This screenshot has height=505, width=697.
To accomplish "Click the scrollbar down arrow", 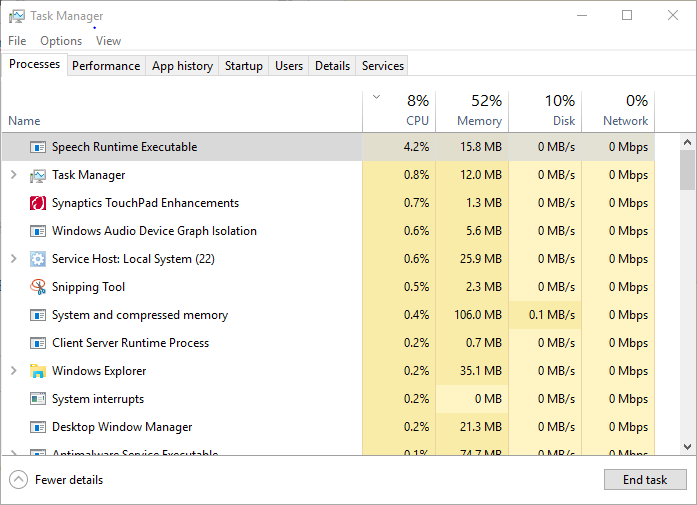I will coord(687,447).
